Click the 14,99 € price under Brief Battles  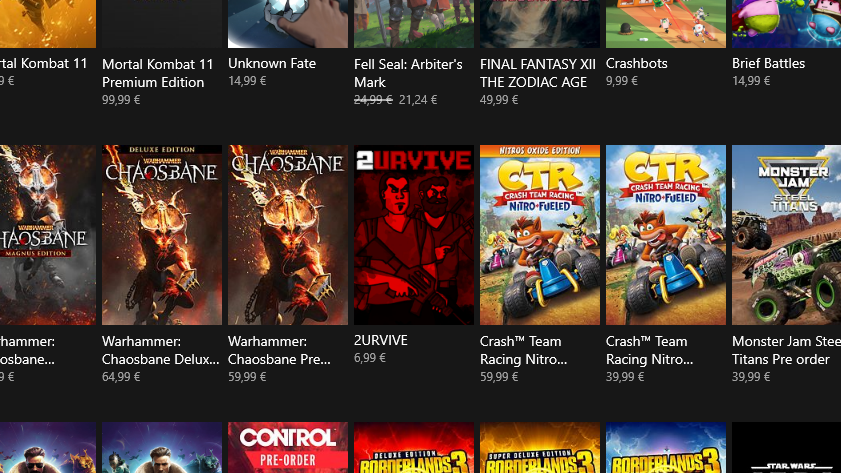click(751, 81)
